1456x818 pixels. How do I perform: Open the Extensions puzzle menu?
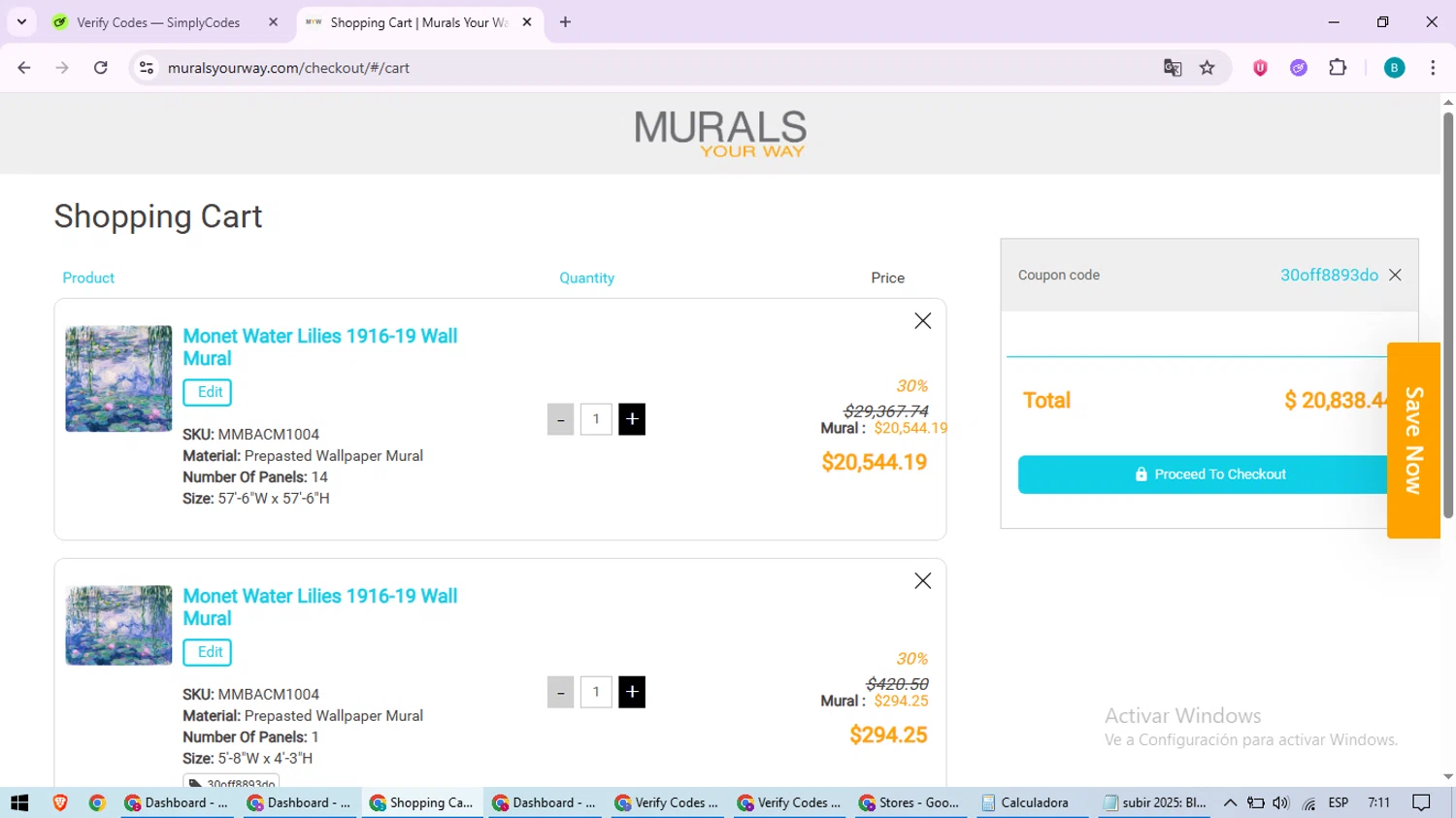tap(1338, 68)
